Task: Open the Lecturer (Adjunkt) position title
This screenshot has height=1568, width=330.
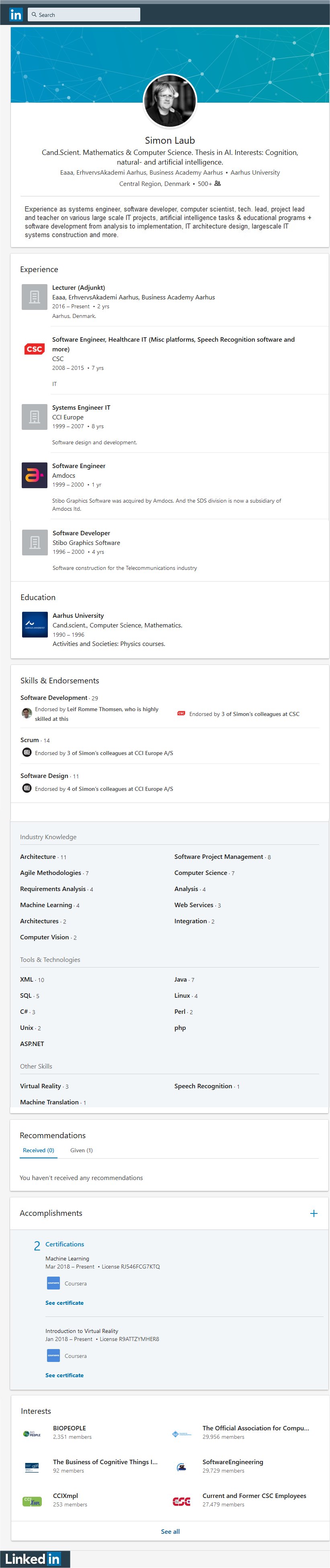Action: point(78,287)
